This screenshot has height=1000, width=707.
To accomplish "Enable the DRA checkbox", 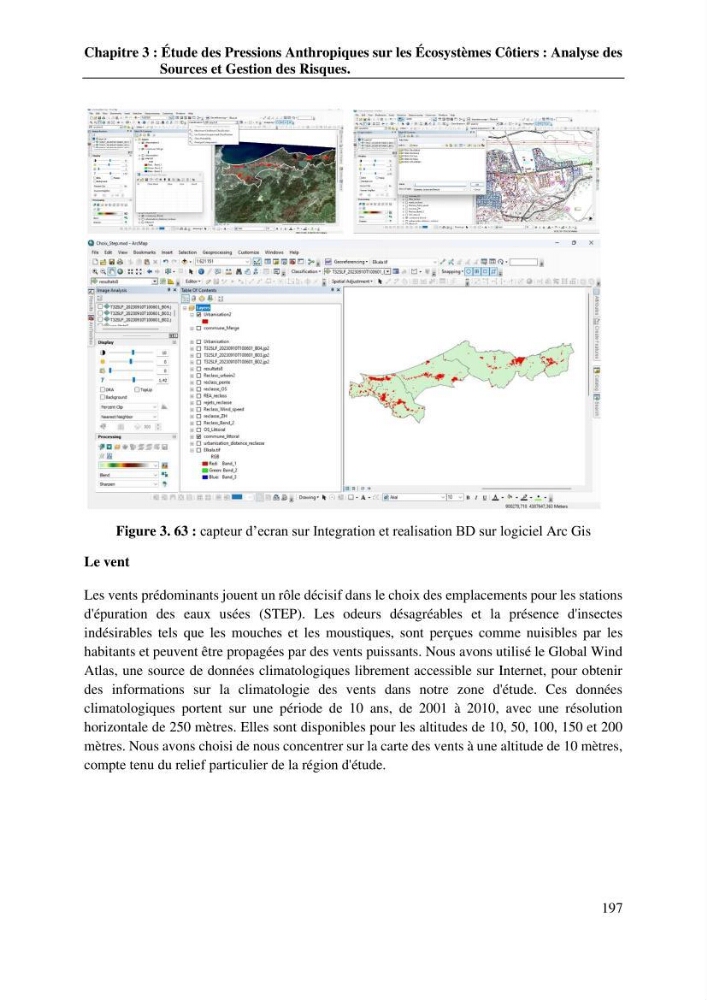I will [103, 390].
